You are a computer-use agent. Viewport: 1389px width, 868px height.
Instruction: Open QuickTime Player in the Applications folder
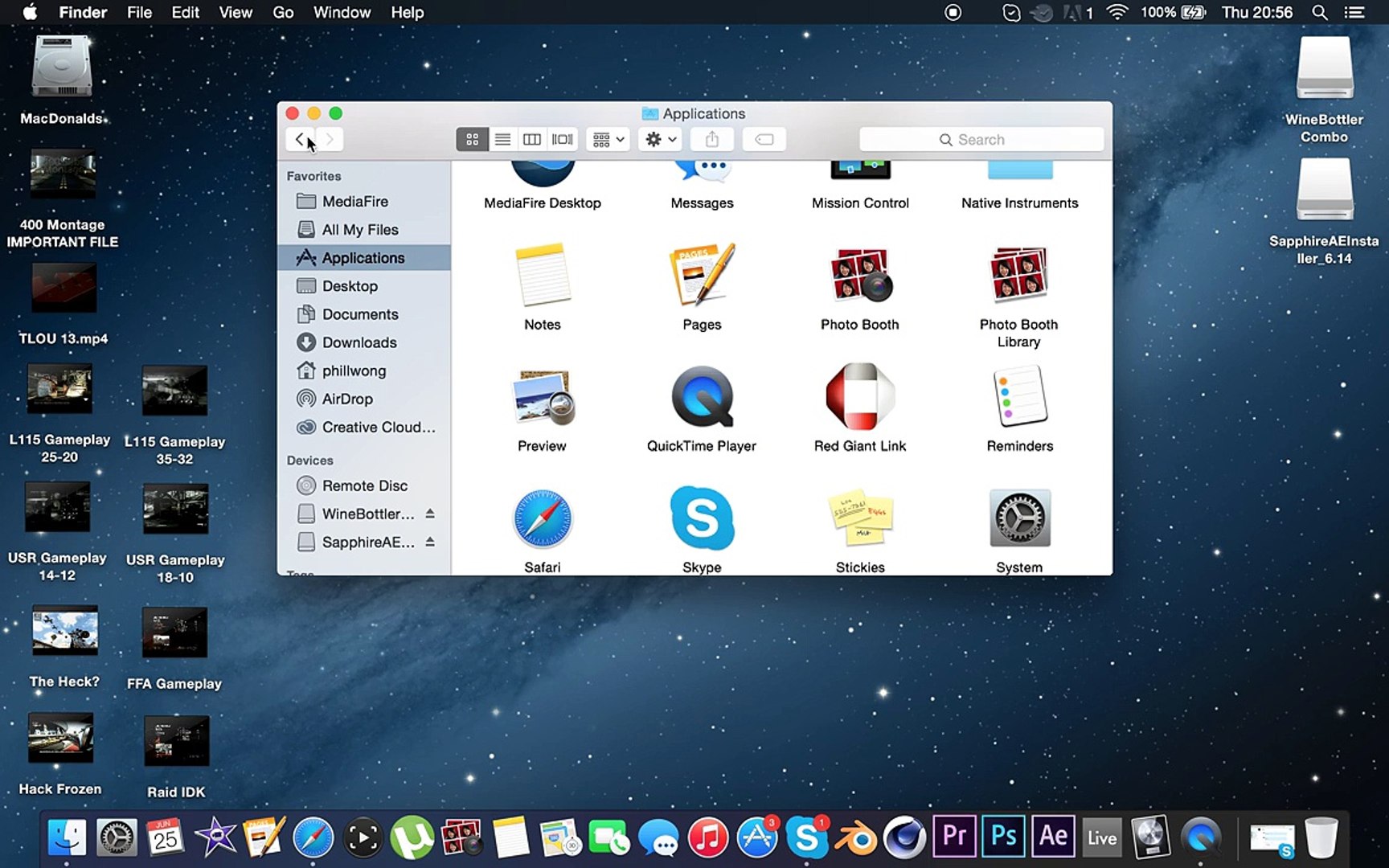coord(702,397)
